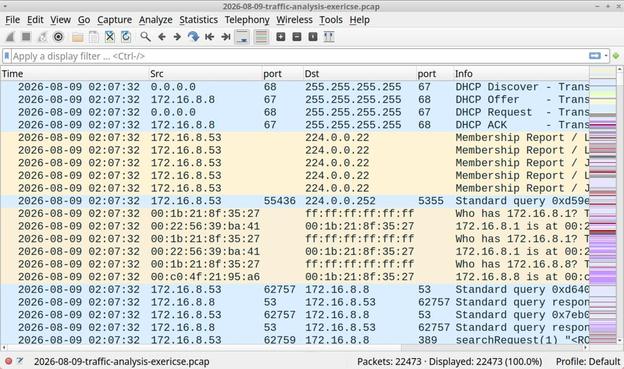Click the Go to specified packet icon
This screenshot has width=624, height=369.
coord(193,37)
